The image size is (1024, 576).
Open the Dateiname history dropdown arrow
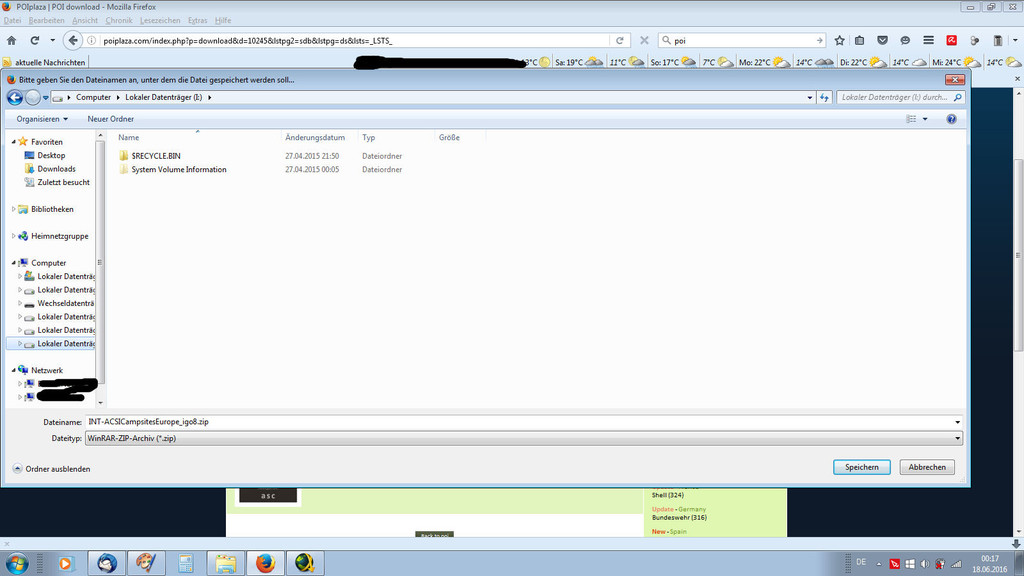tap(957, 423)
